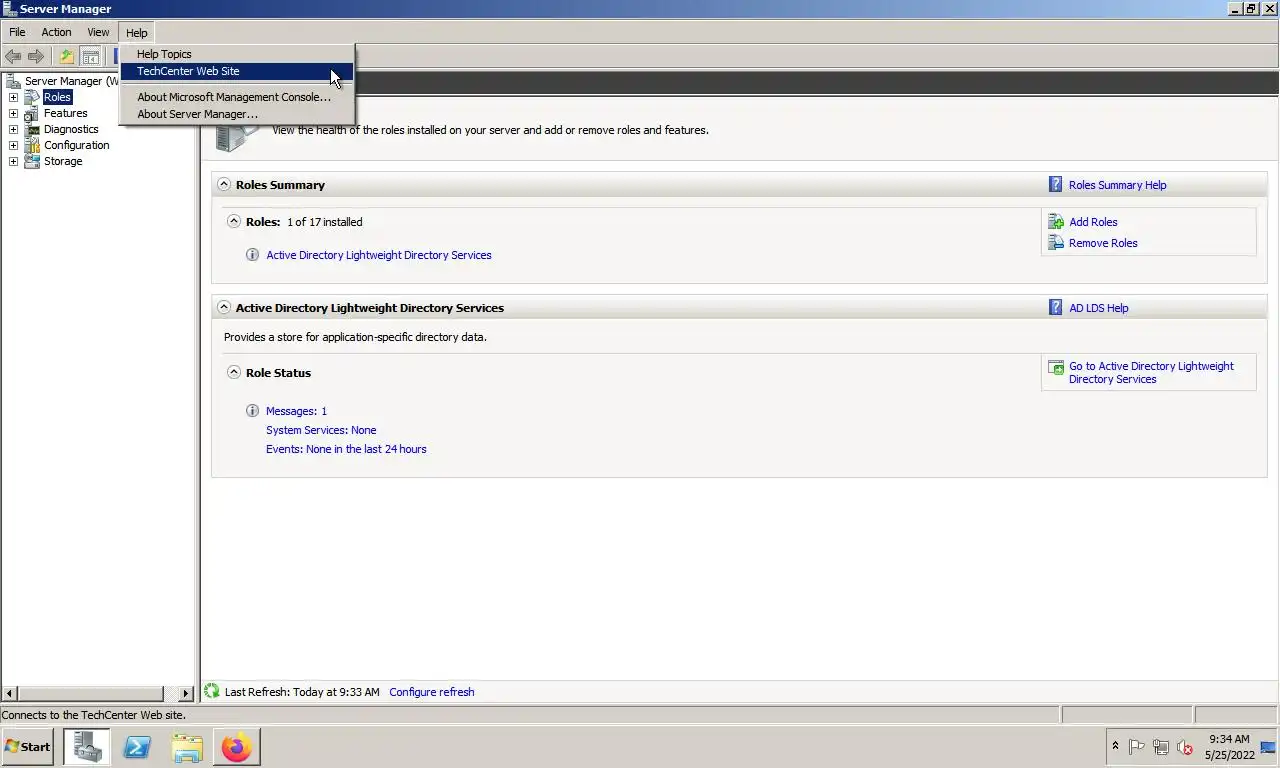The image size is (1280, 768).
Task: Click the AD LDS Help question-mark icon
Action: coord(1055,308)
